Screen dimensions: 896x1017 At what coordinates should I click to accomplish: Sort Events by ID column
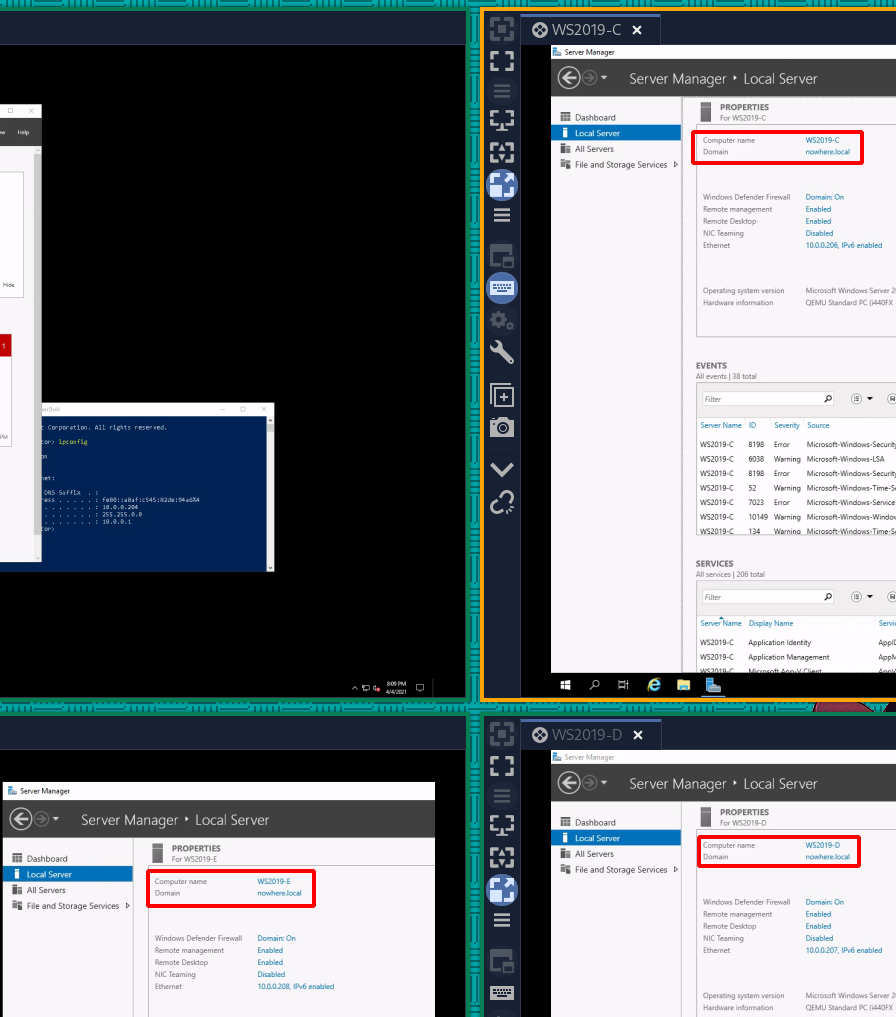click(753, 425)
